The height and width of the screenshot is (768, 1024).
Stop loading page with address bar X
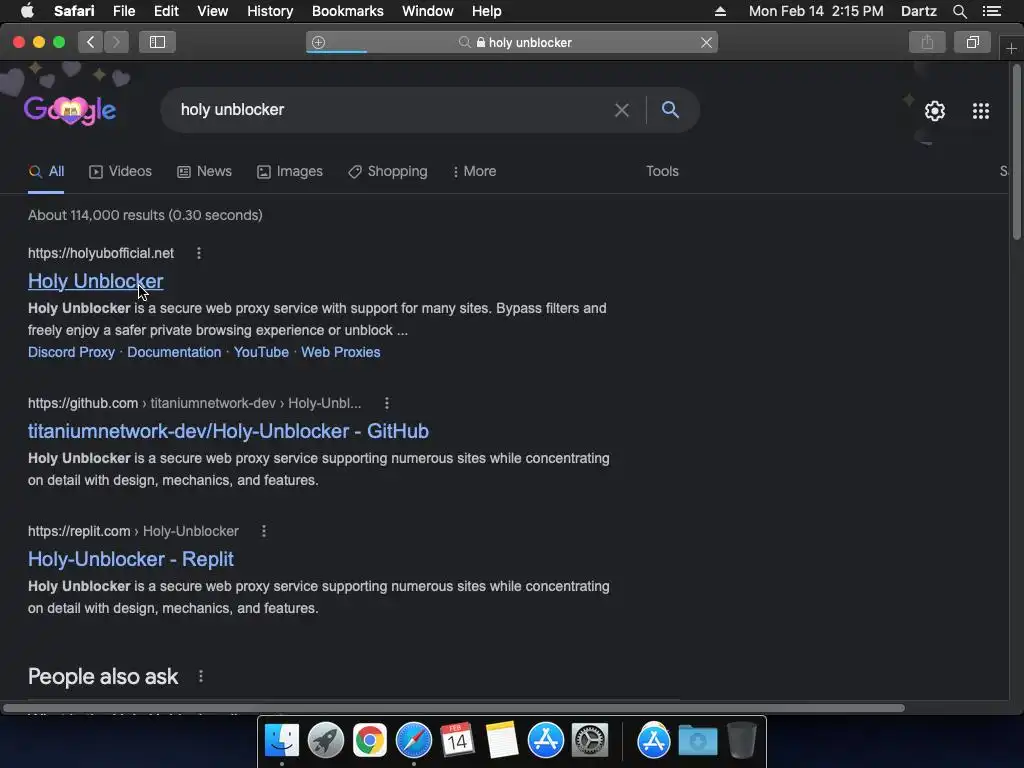pos(706,42)
